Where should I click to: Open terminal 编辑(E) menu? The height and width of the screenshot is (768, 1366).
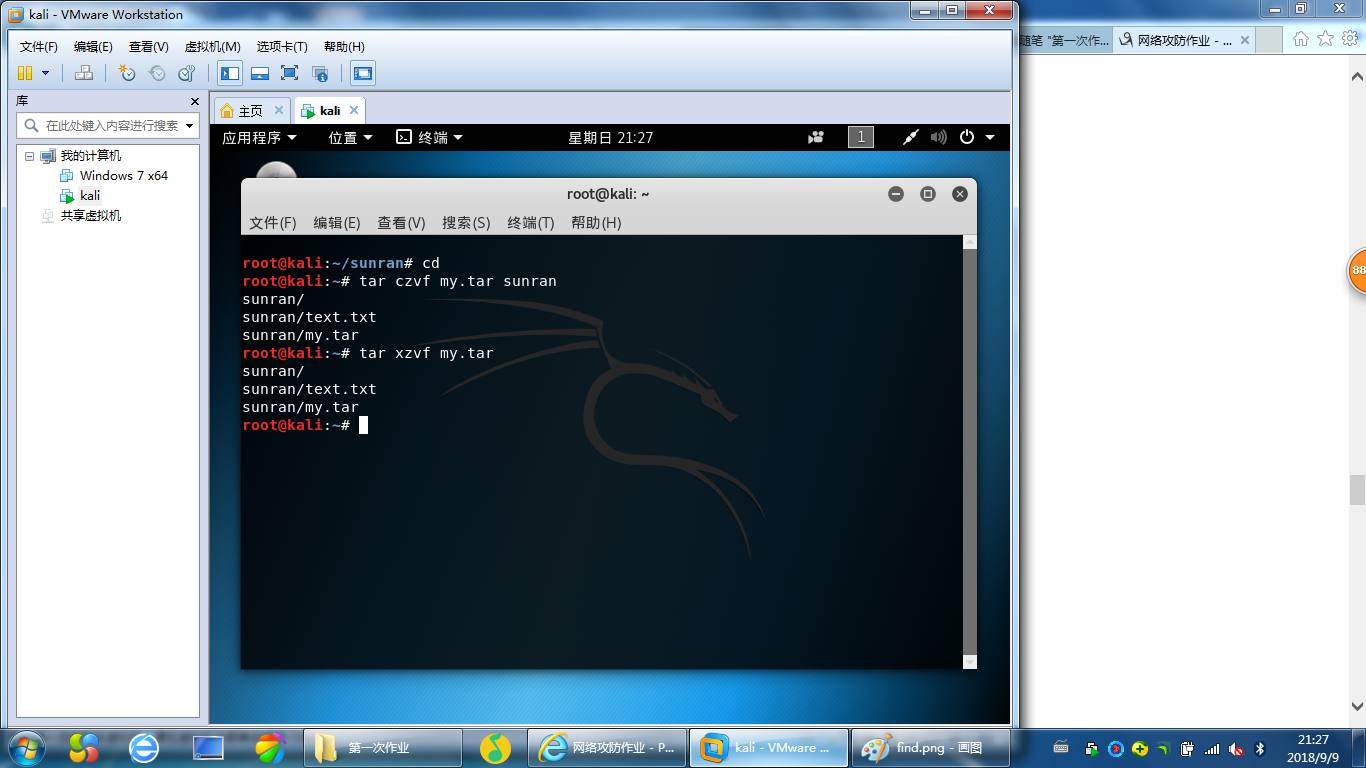(337, 222)
